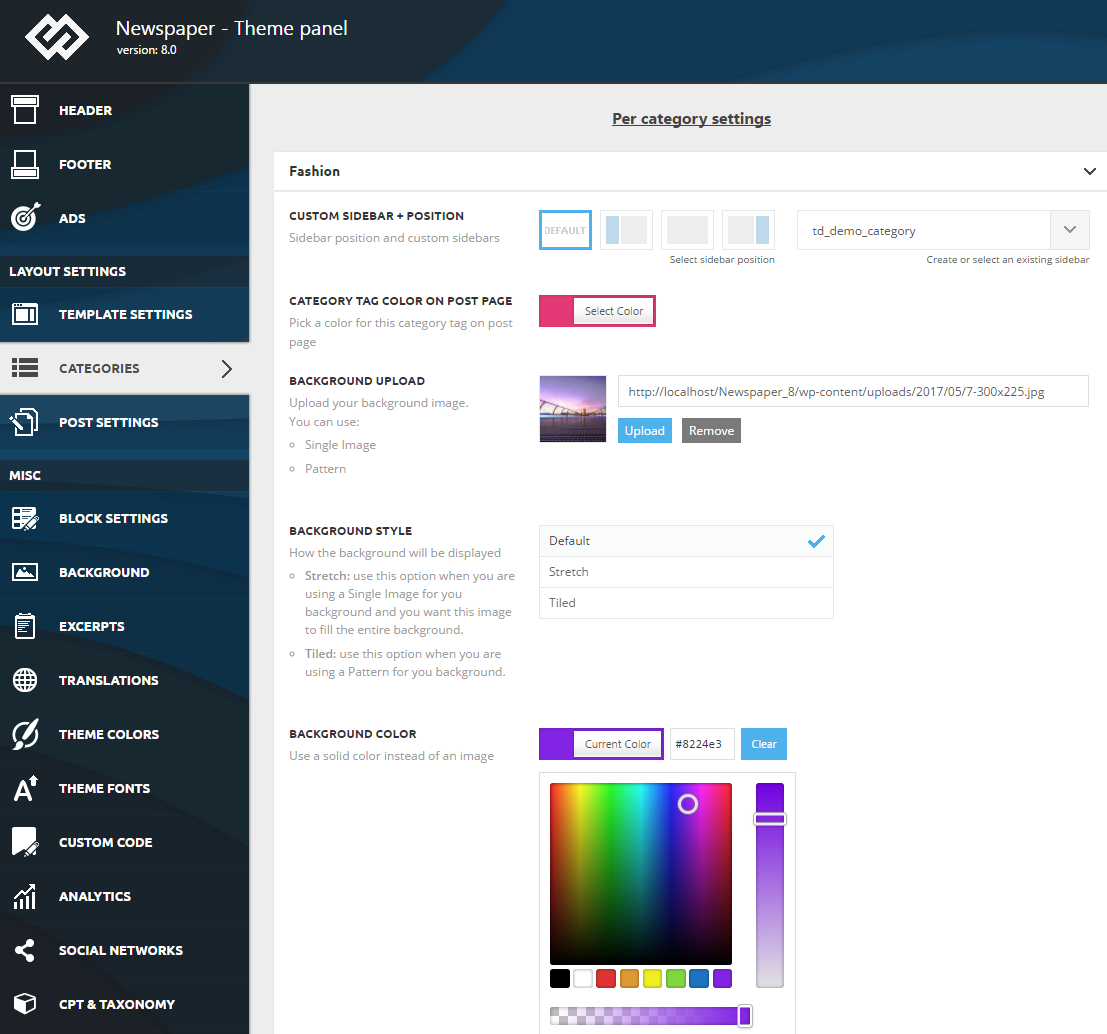Click the opacity slider handle
This screenshot has width=1107, height=1034.
click(x=744, y=1016)
